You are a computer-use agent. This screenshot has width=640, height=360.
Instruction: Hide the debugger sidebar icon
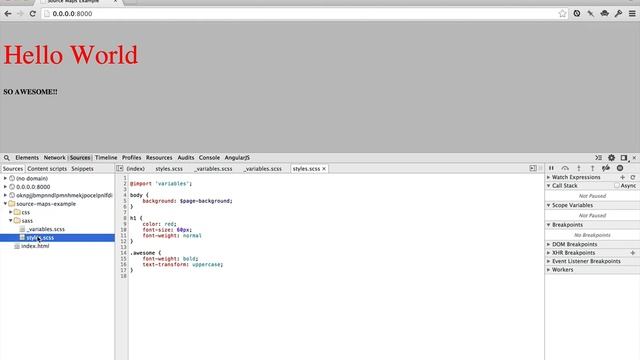tap(533, 168)
